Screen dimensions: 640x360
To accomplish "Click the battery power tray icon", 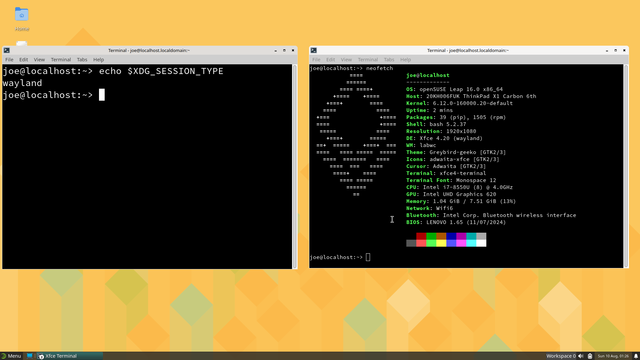I will point(590,356).
